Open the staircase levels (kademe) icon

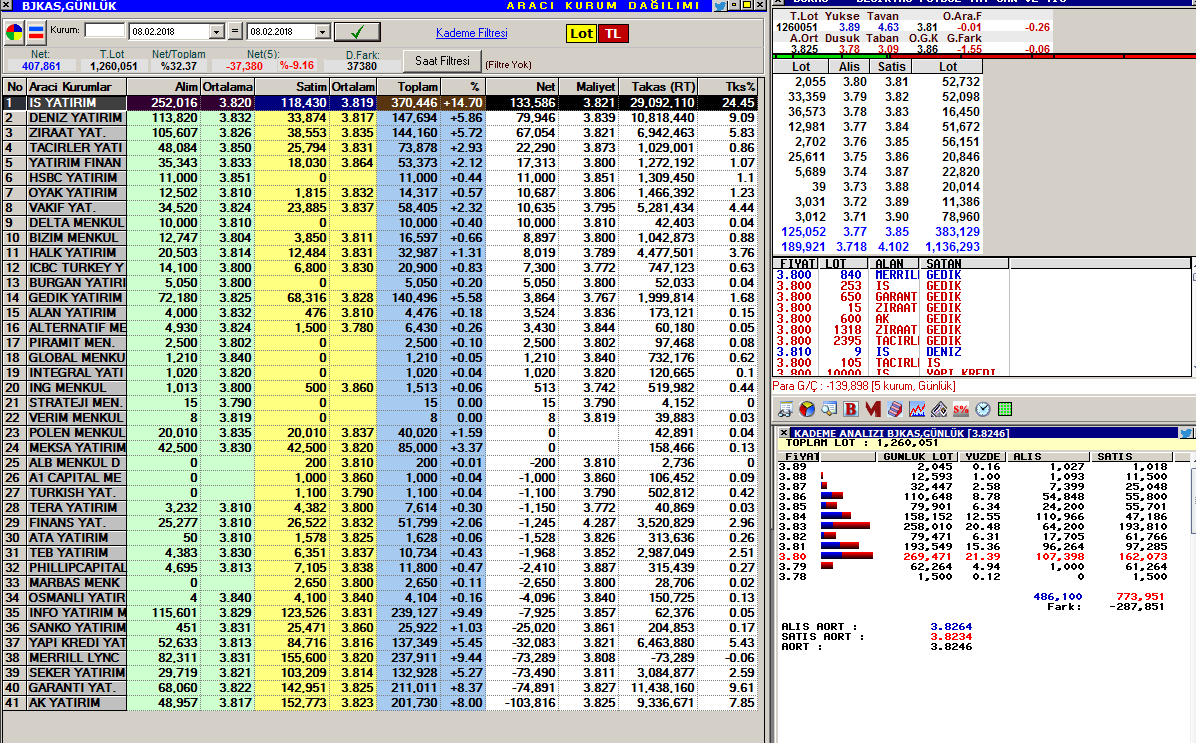(x=895, y=410)
